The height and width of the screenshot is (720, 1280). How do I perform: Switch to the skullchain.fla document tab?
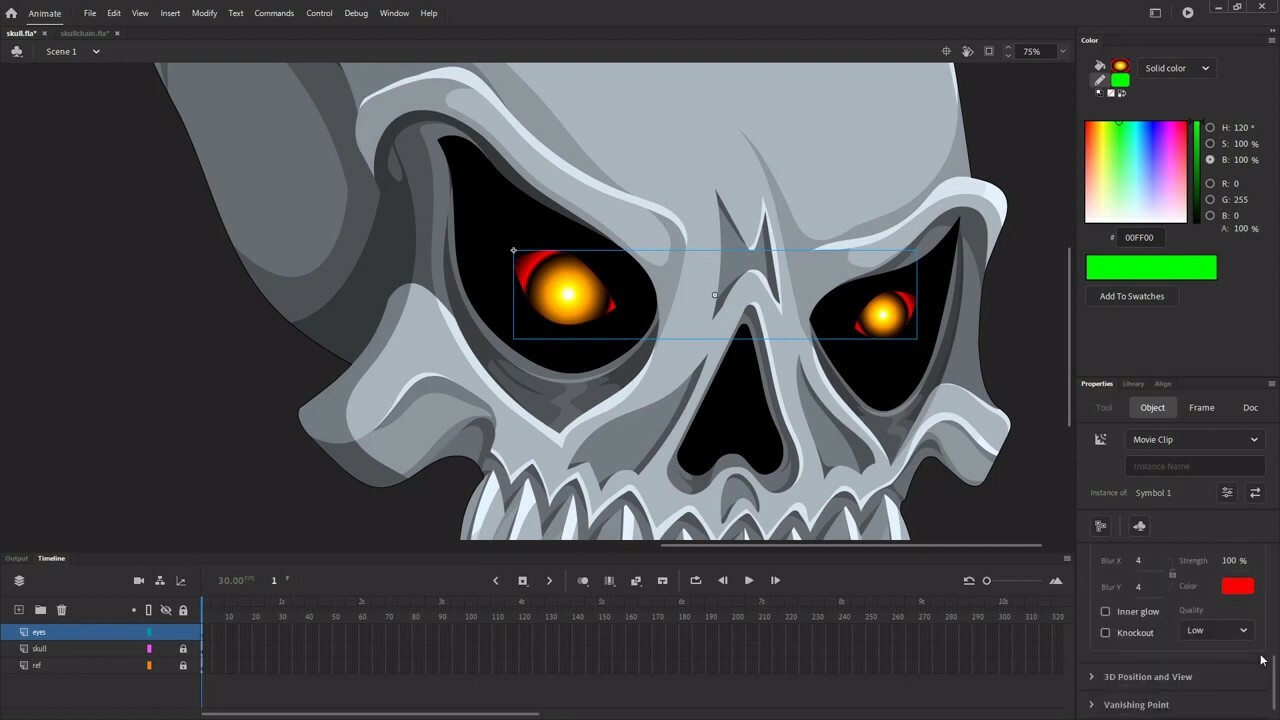pyautogui.click(x=84, y=33)
